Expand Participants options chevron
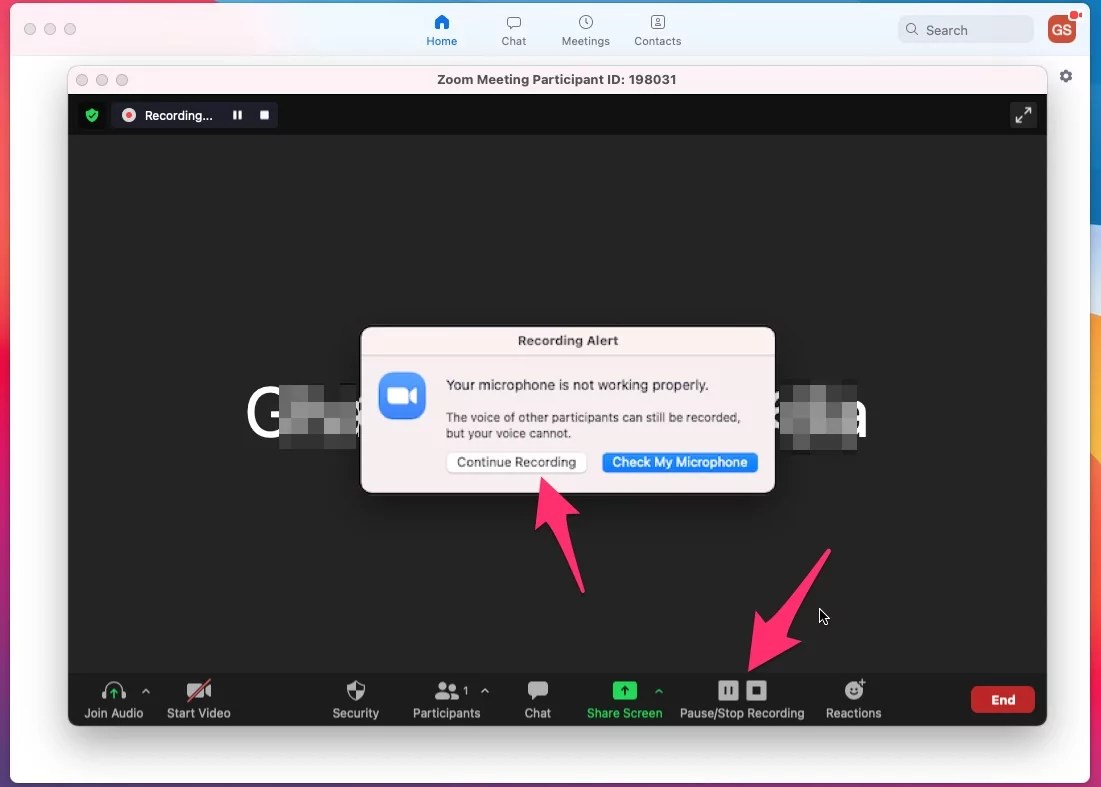This screenshot has height=787, width=1101. (x=485, y=689)
